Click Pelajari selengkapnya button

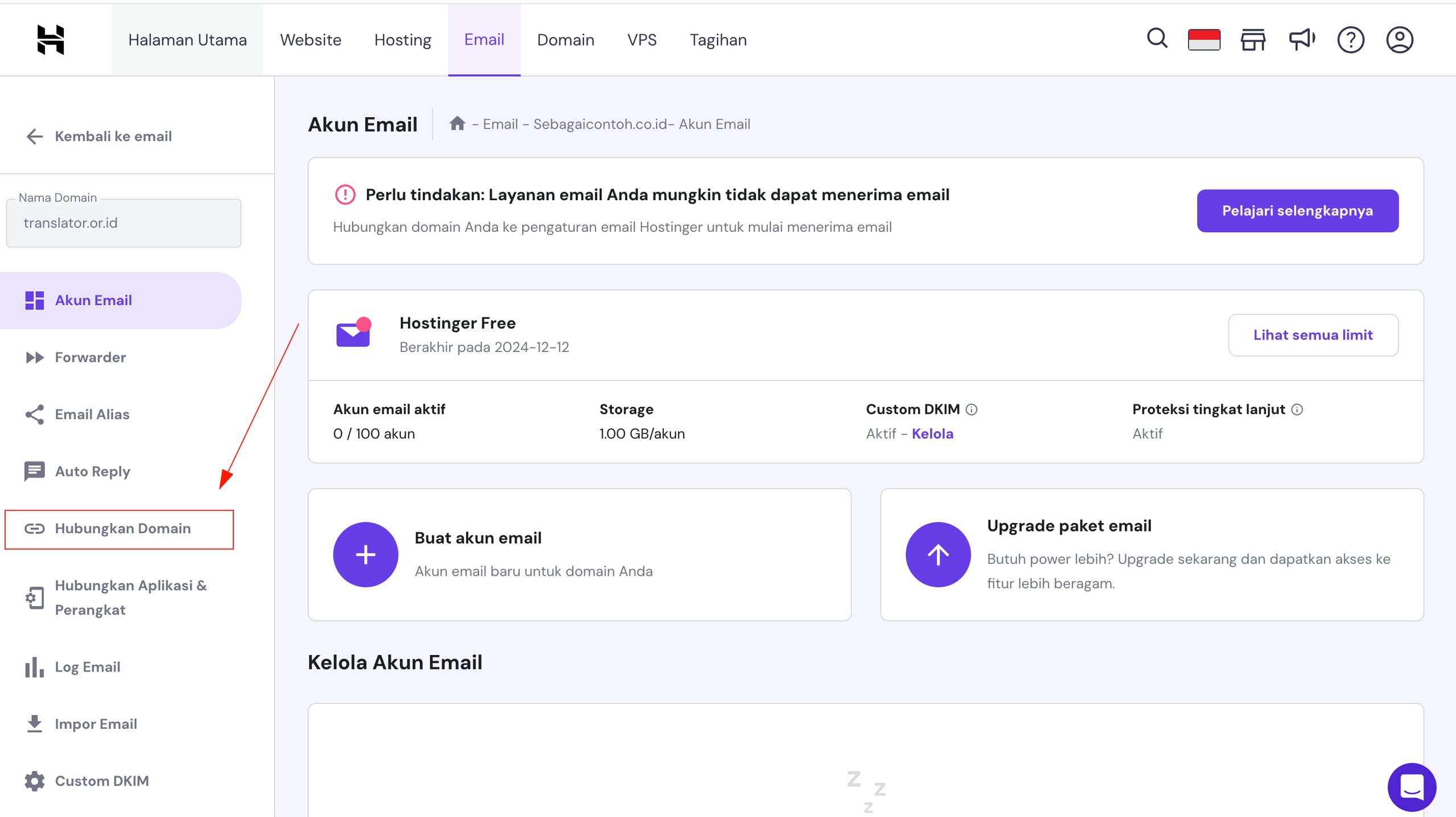(1297, 211)
